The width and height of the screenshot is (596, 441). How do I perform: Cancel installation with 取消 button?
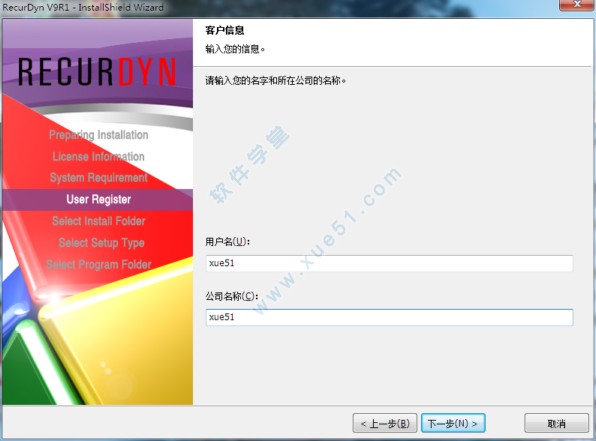coord(556,423)
